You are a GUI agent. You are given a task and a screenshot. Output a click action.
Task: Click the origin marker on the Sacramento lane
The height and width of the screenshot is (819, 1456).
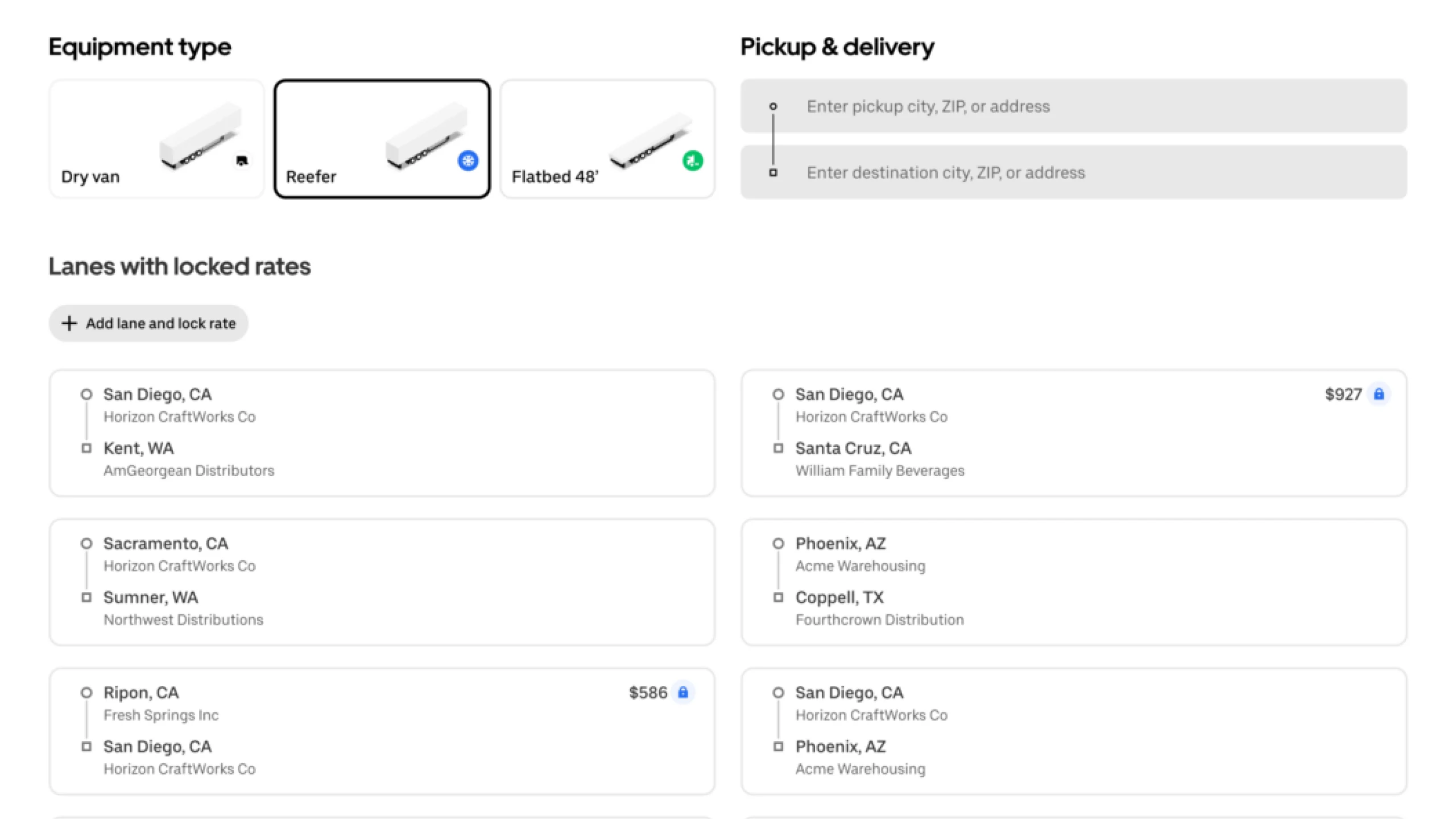tap(86, 543)
